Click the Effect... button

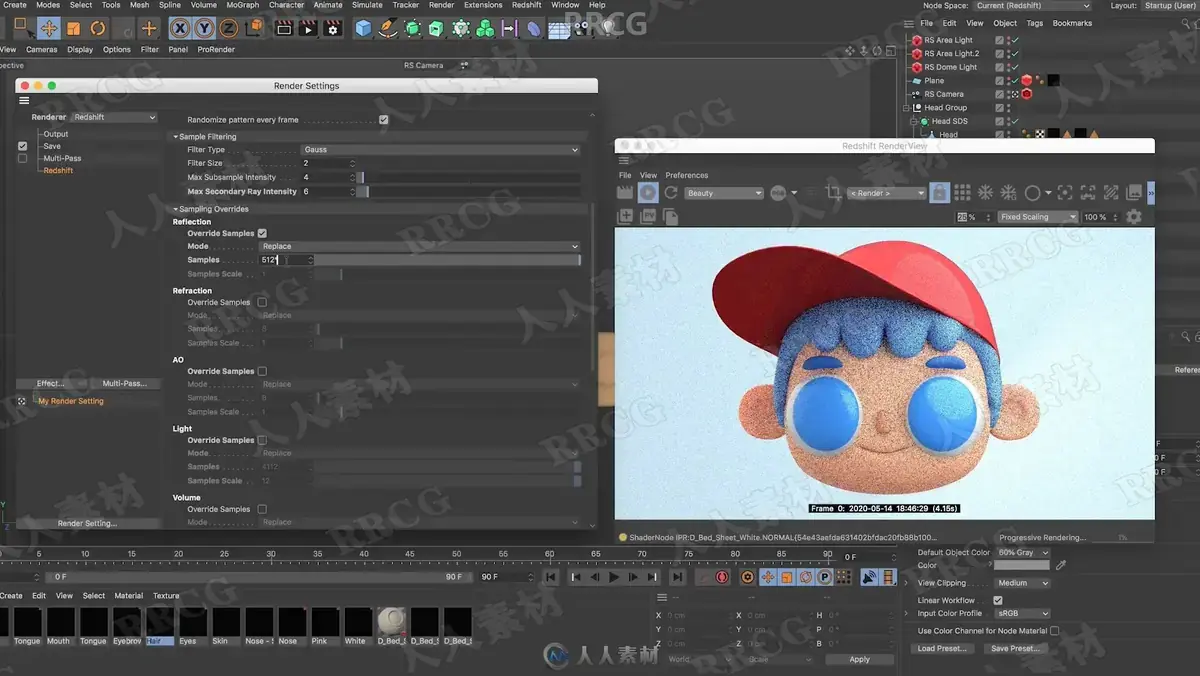point(50,383)
